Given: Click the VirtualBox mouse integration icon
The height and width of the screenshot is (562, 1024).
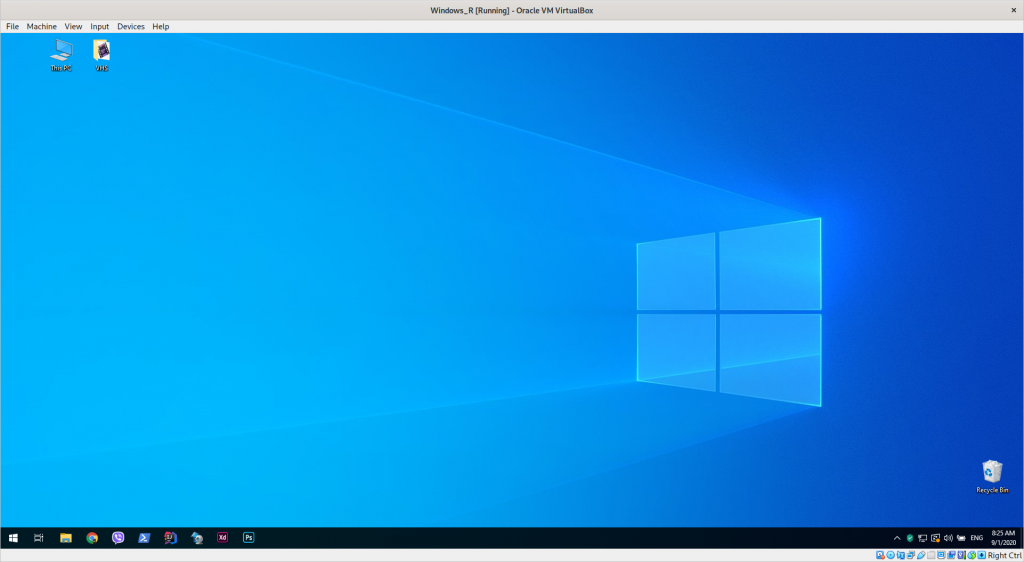Looking at the screenshot, I should [972, 555].
